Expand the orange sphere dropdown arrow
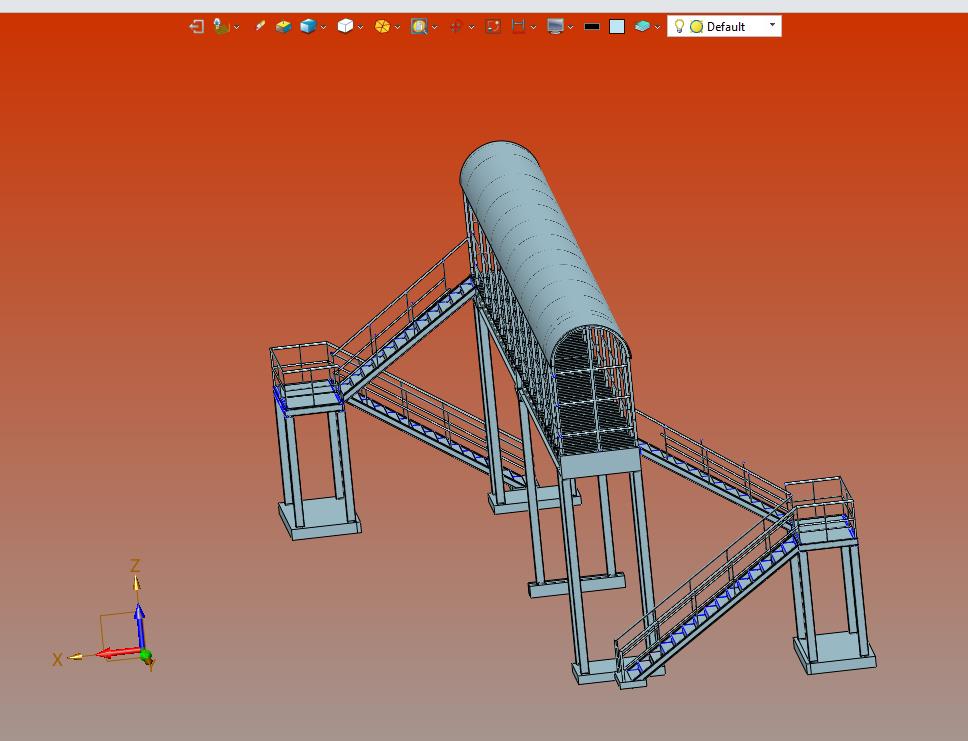968x741 pixels. [x=397, y=27]
